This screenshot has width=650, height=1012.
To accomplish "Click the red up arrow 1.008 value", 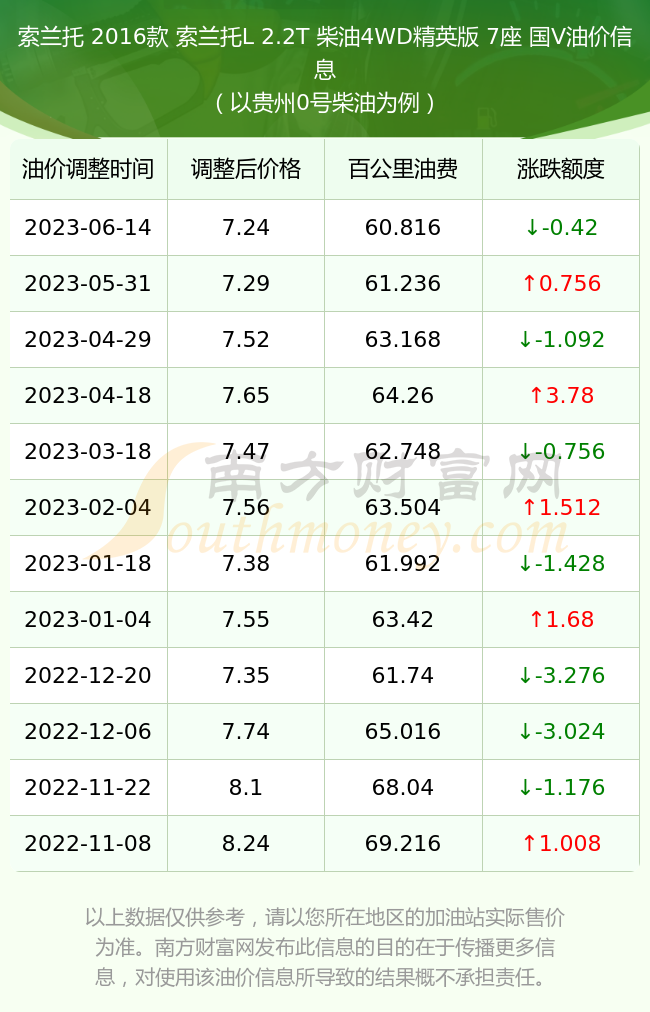I will pos(561,844).
